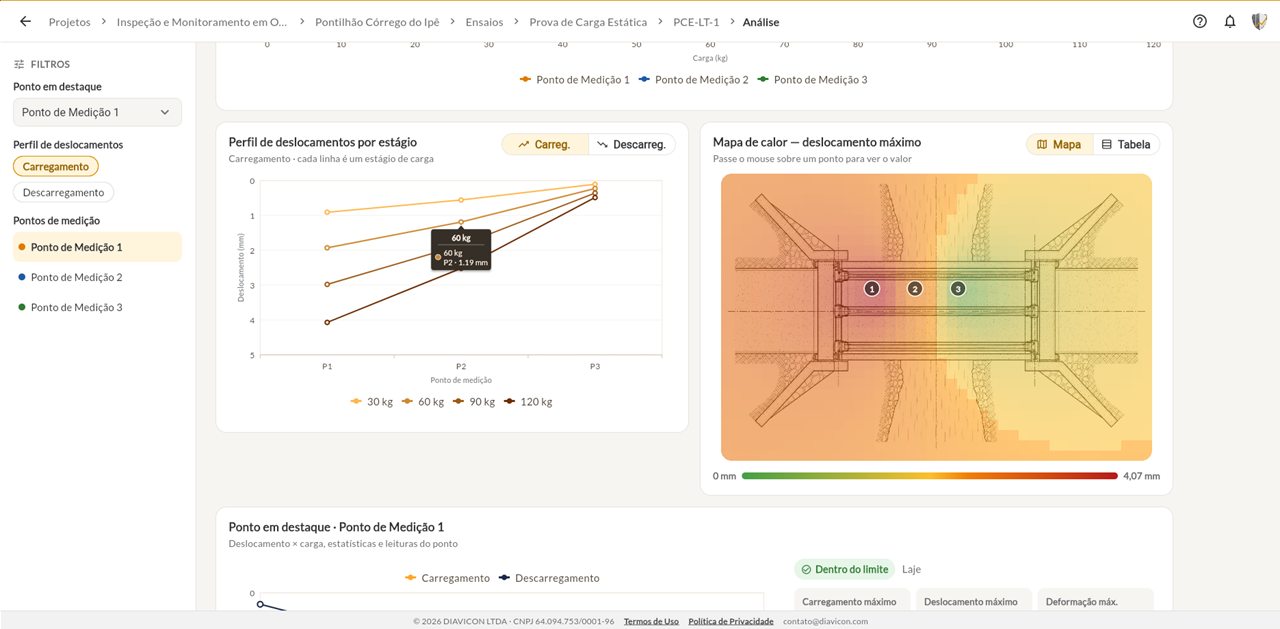1280x629 pixels.
Task: Click heat map point marker 1
Action: pos(872,289)
